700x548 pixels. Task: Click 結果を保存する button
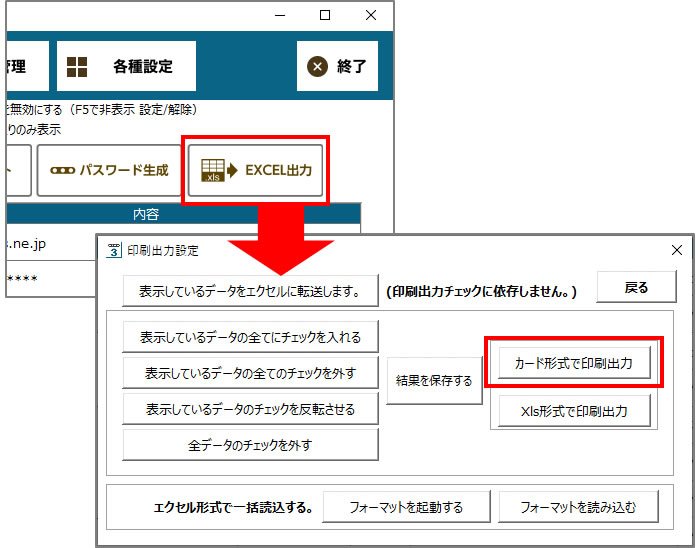434,381
